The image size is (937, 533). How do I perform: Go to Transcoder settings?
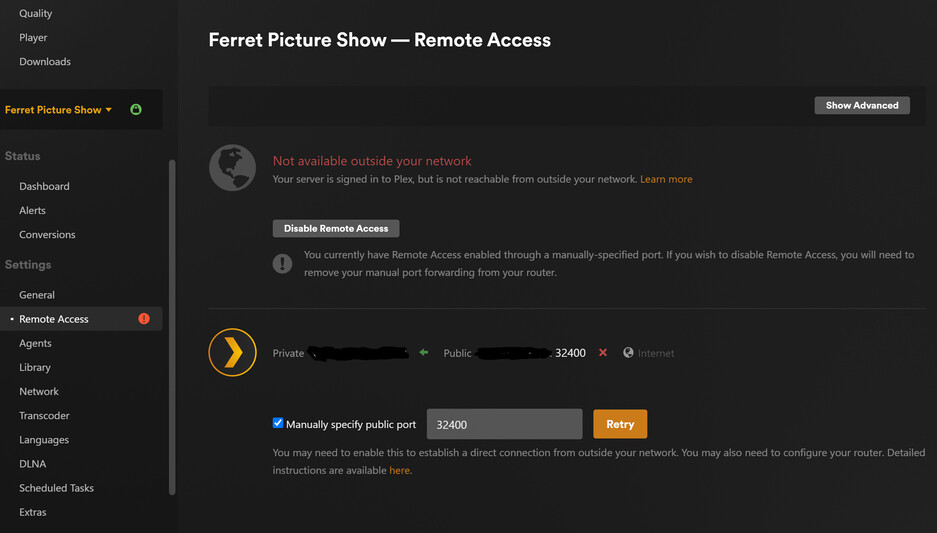pos(44,415)
